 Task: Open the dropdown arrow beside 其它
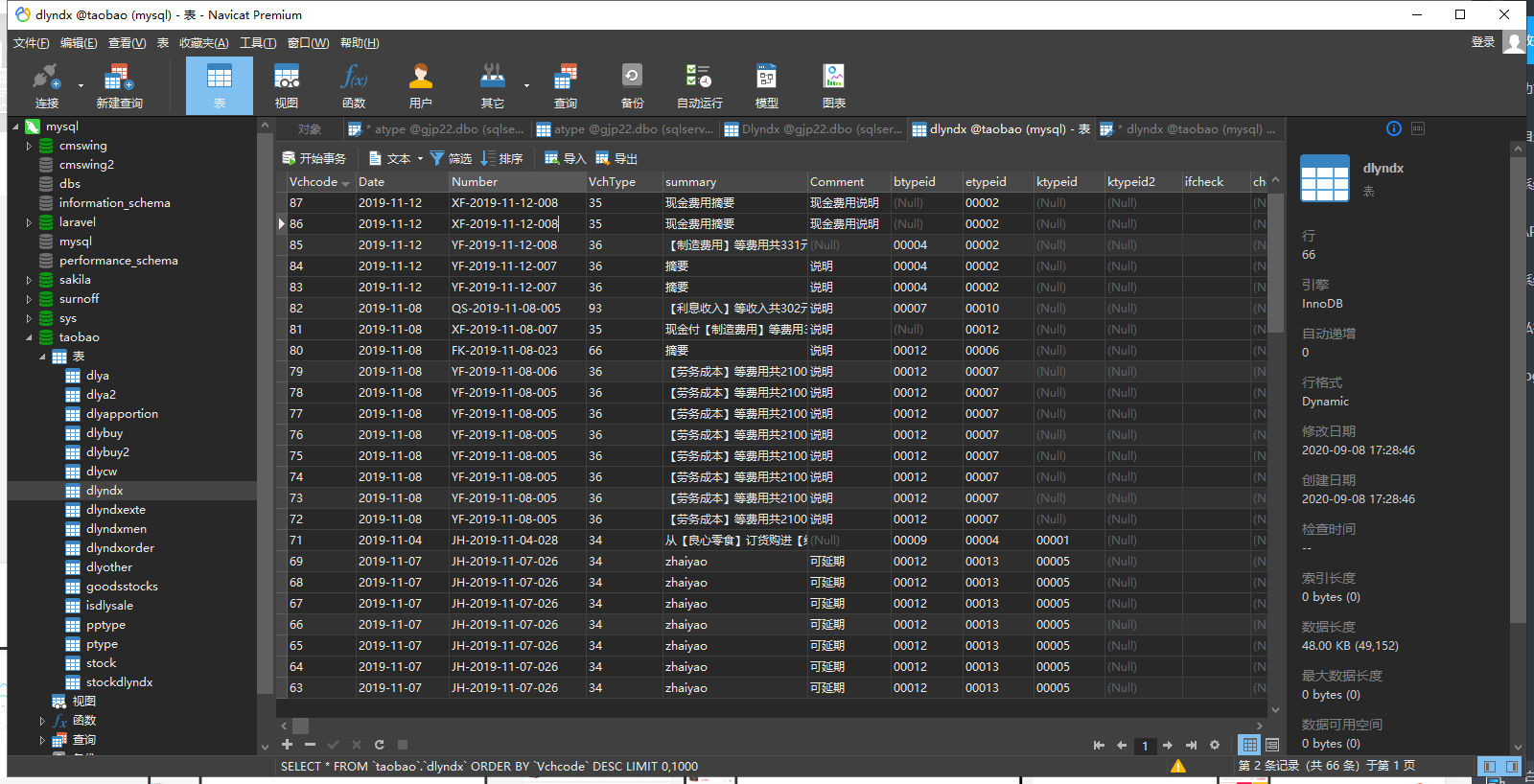526,86
